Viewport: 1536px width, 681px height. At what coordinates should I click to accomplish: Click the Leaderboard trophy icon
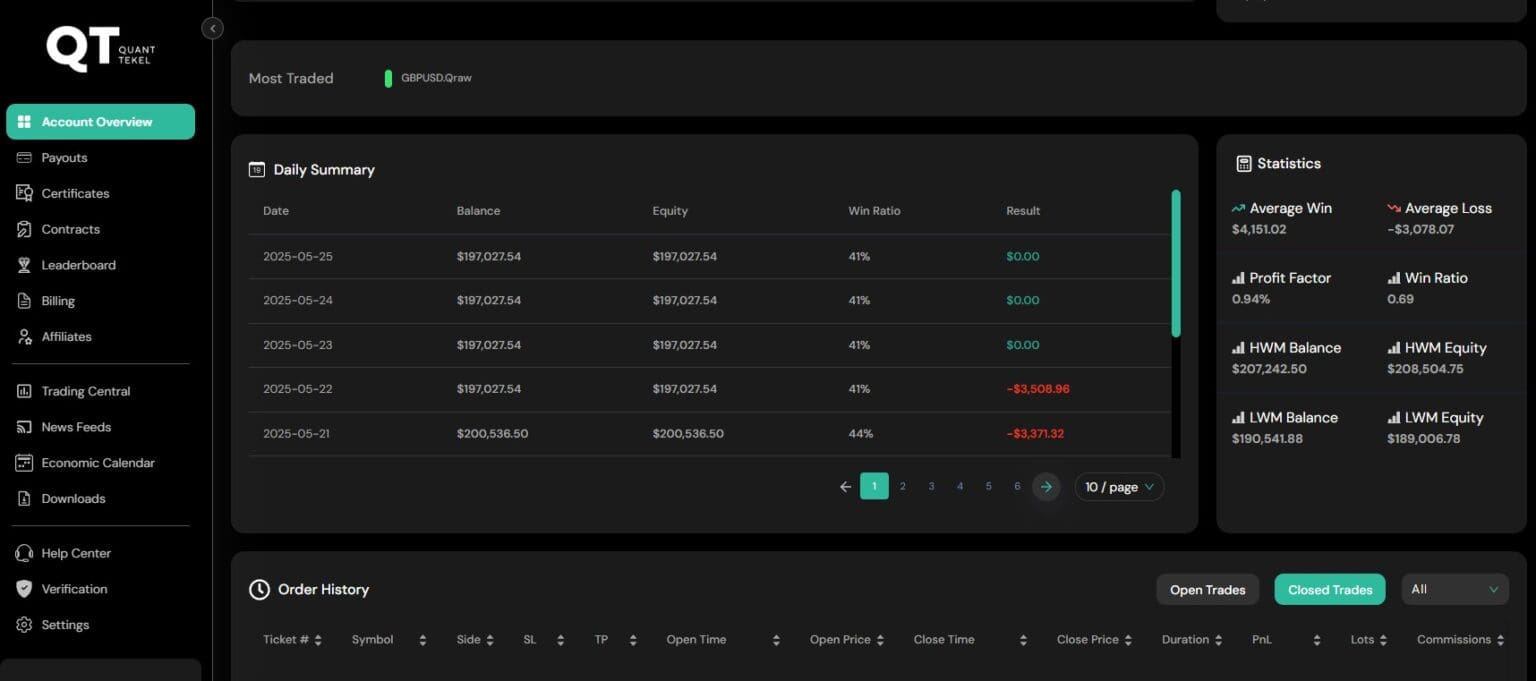click(24, 265)
